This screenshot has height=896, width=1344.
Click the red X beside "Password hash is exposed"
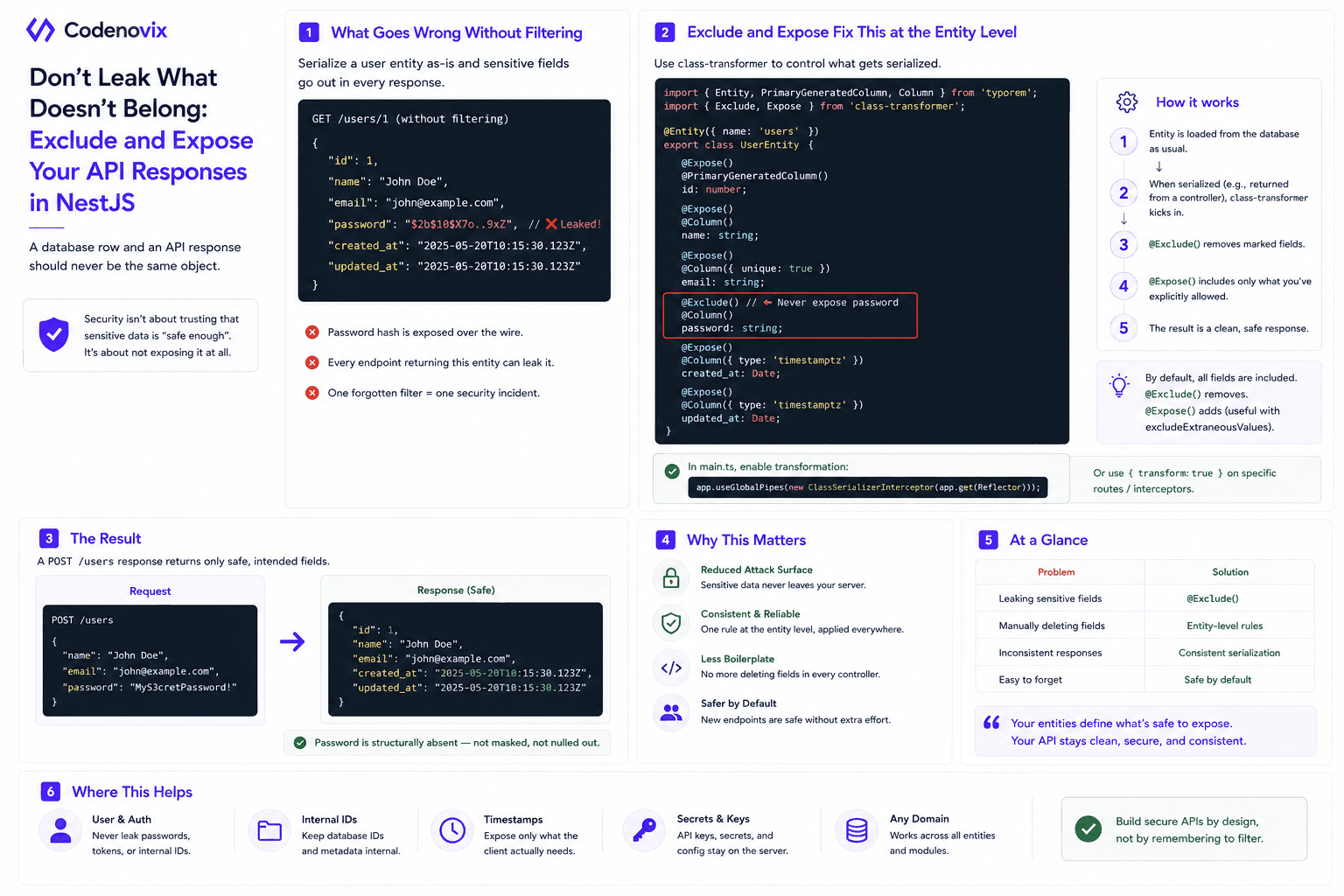311,332
